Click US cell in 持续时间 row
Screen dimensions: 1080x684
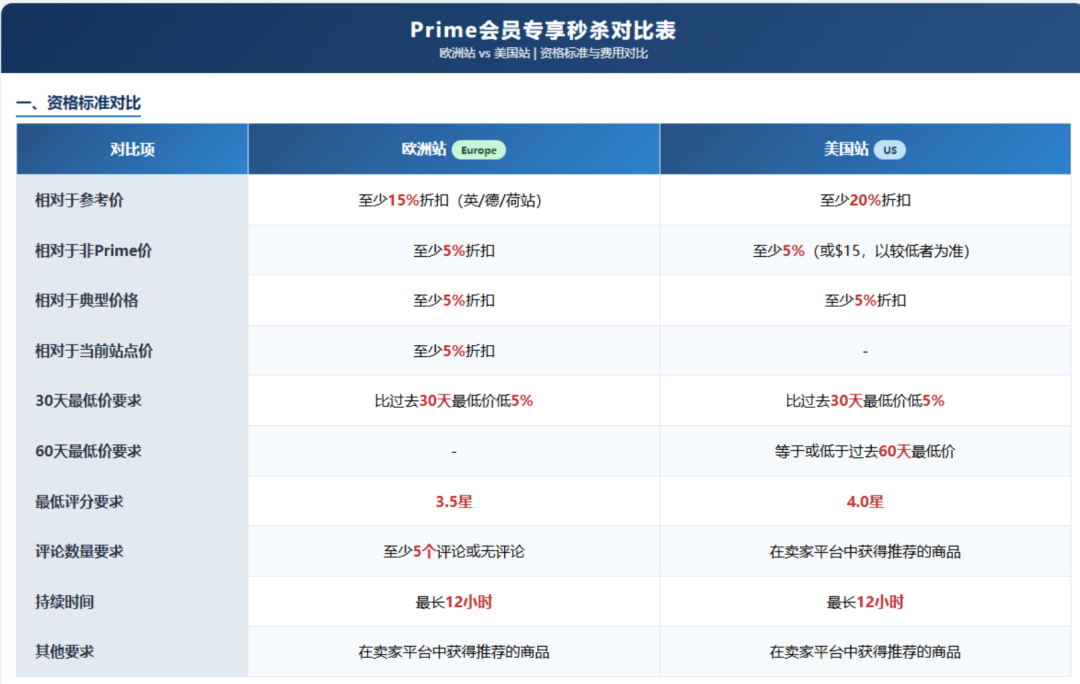[865, 601]
